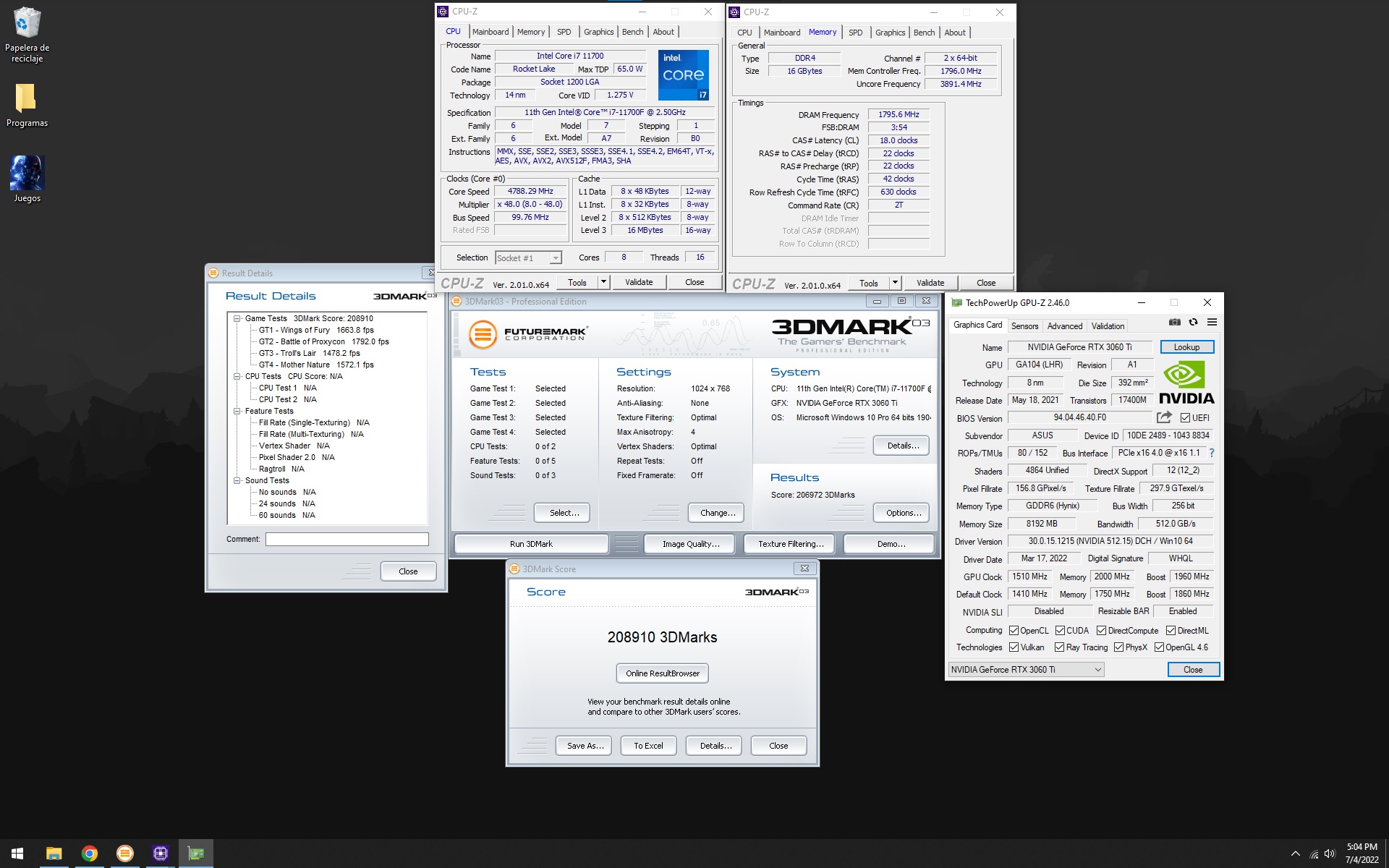Open the Validation tab in GPU-Z

tap(1108, 326)
